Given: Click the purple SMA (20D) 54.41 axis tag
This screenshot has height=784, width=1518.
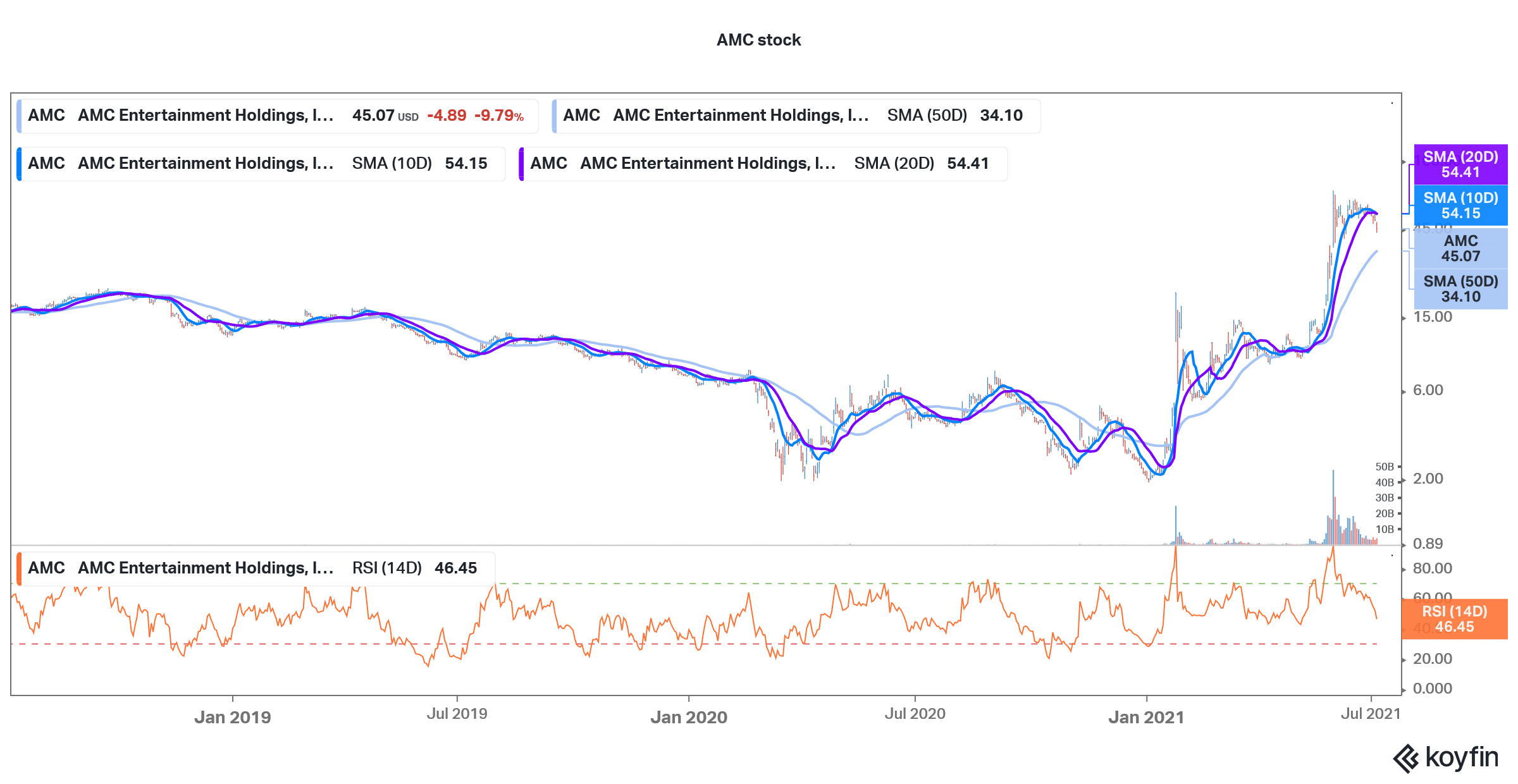Looking at the screenshot, I should click(1460, 164).
